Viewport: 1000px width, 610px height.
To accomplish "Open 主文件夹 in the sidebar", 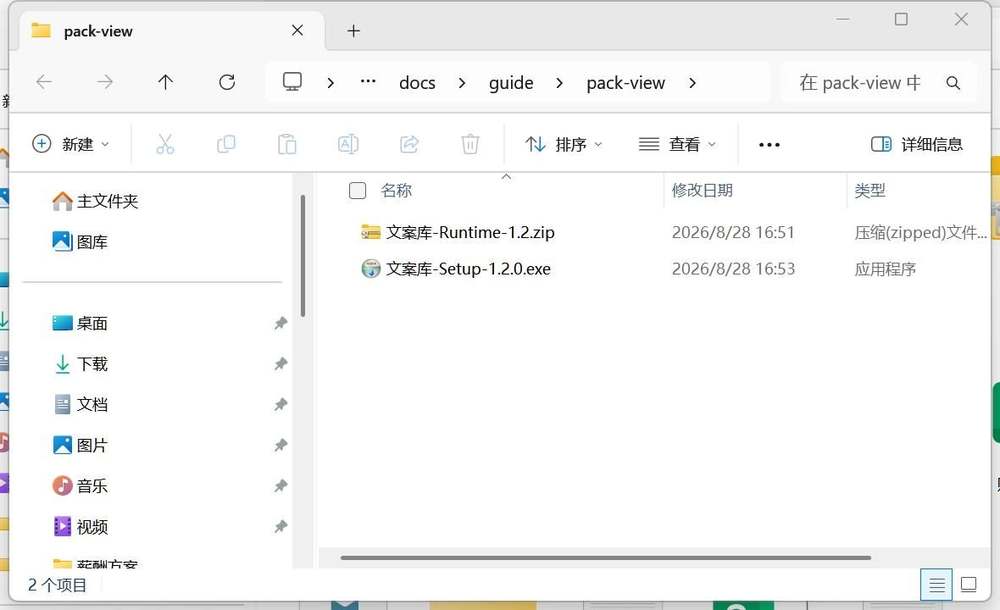I will 94,201.
